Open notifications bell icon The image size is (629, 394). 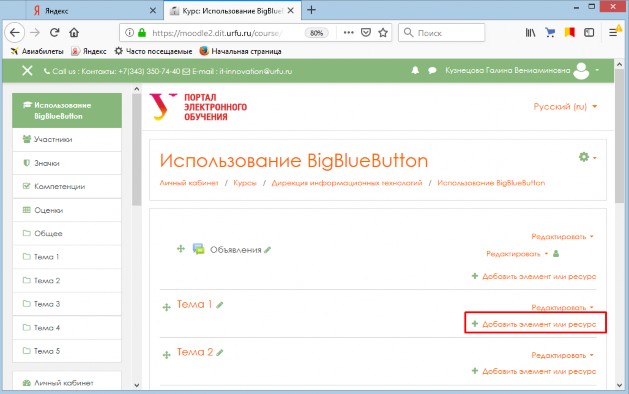coord(415,71)
